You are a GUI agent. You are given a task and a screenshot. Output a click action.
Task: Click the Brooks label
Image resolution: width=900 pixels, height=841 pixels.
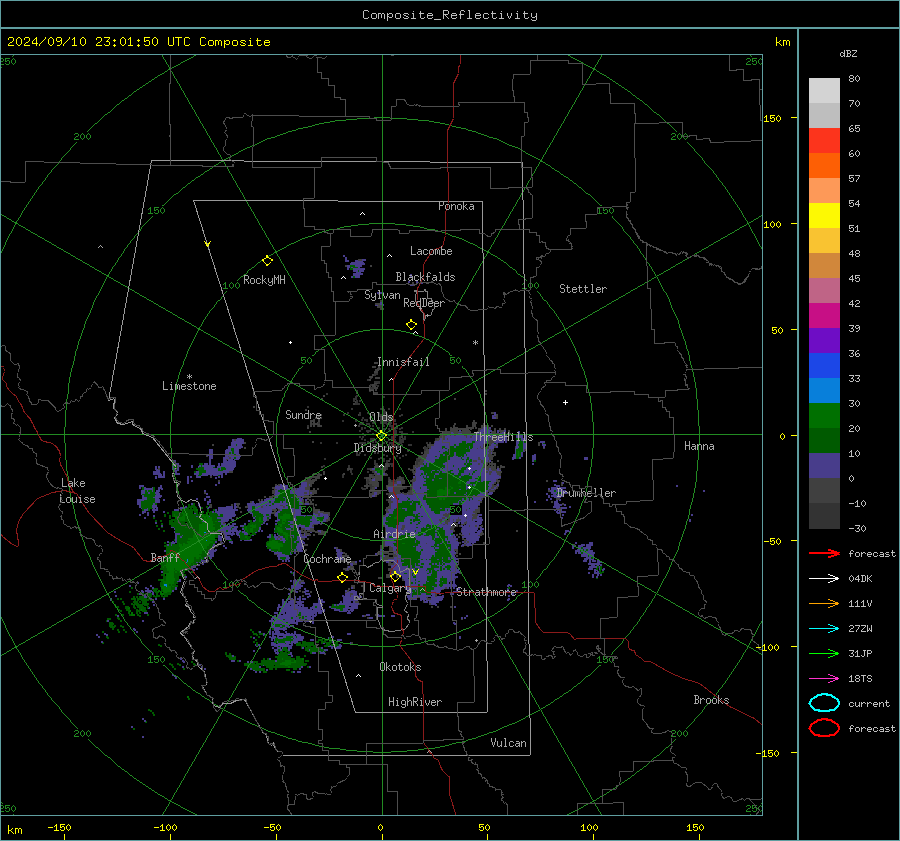(x=711, y=700)
